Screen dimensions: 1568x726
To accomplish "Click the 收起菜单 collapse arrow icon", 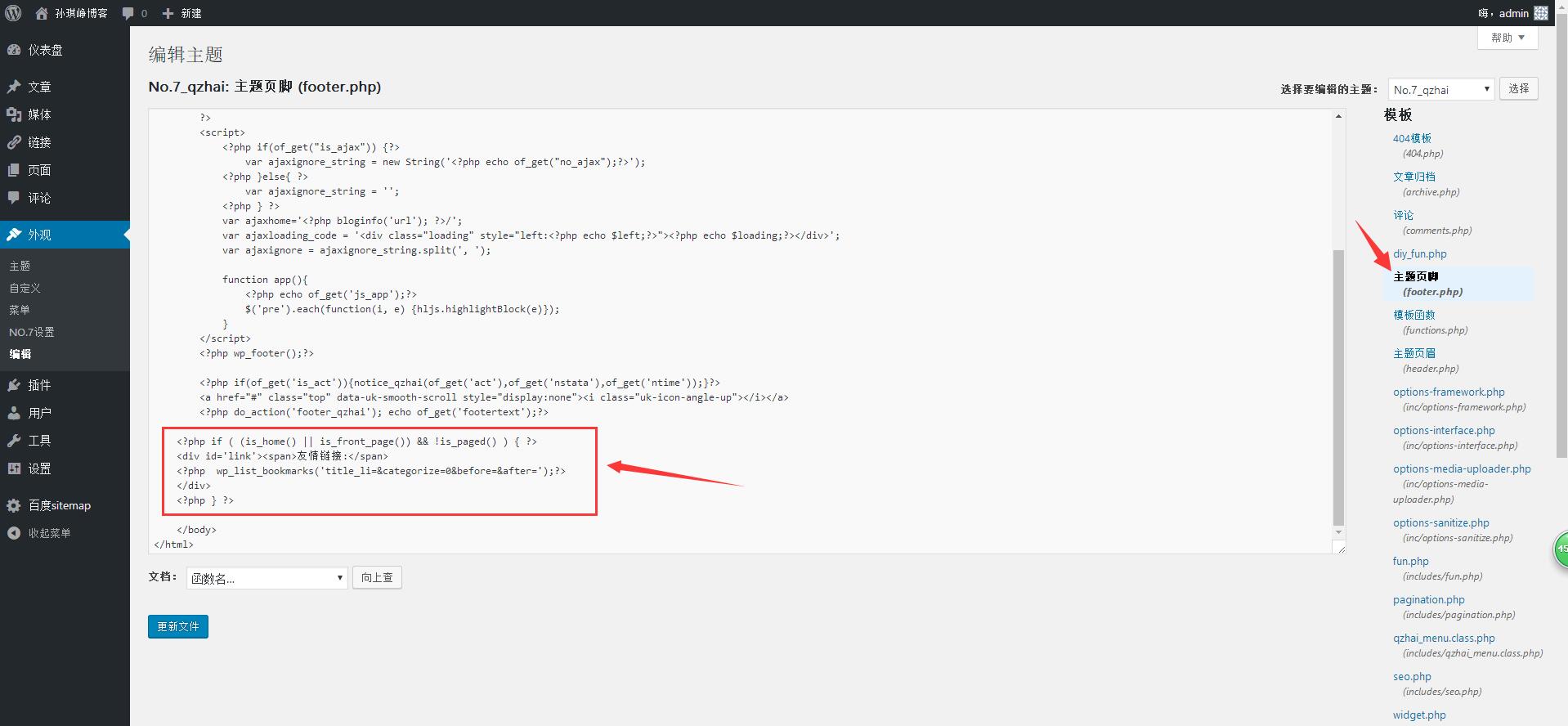I will (14, 533).
